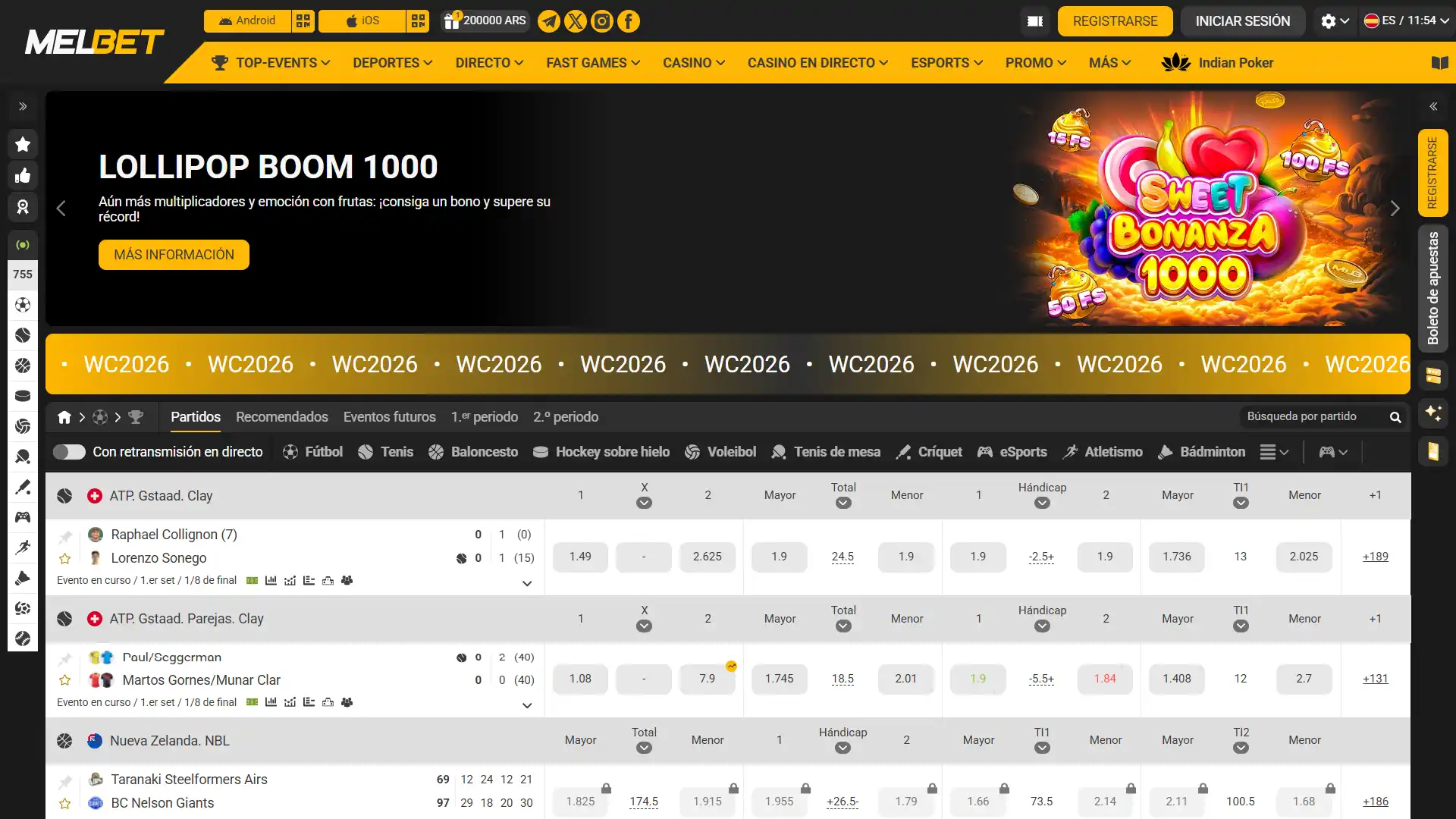Filter by Baloncesto sport
1456x819 pixels.
click(473, 452)
